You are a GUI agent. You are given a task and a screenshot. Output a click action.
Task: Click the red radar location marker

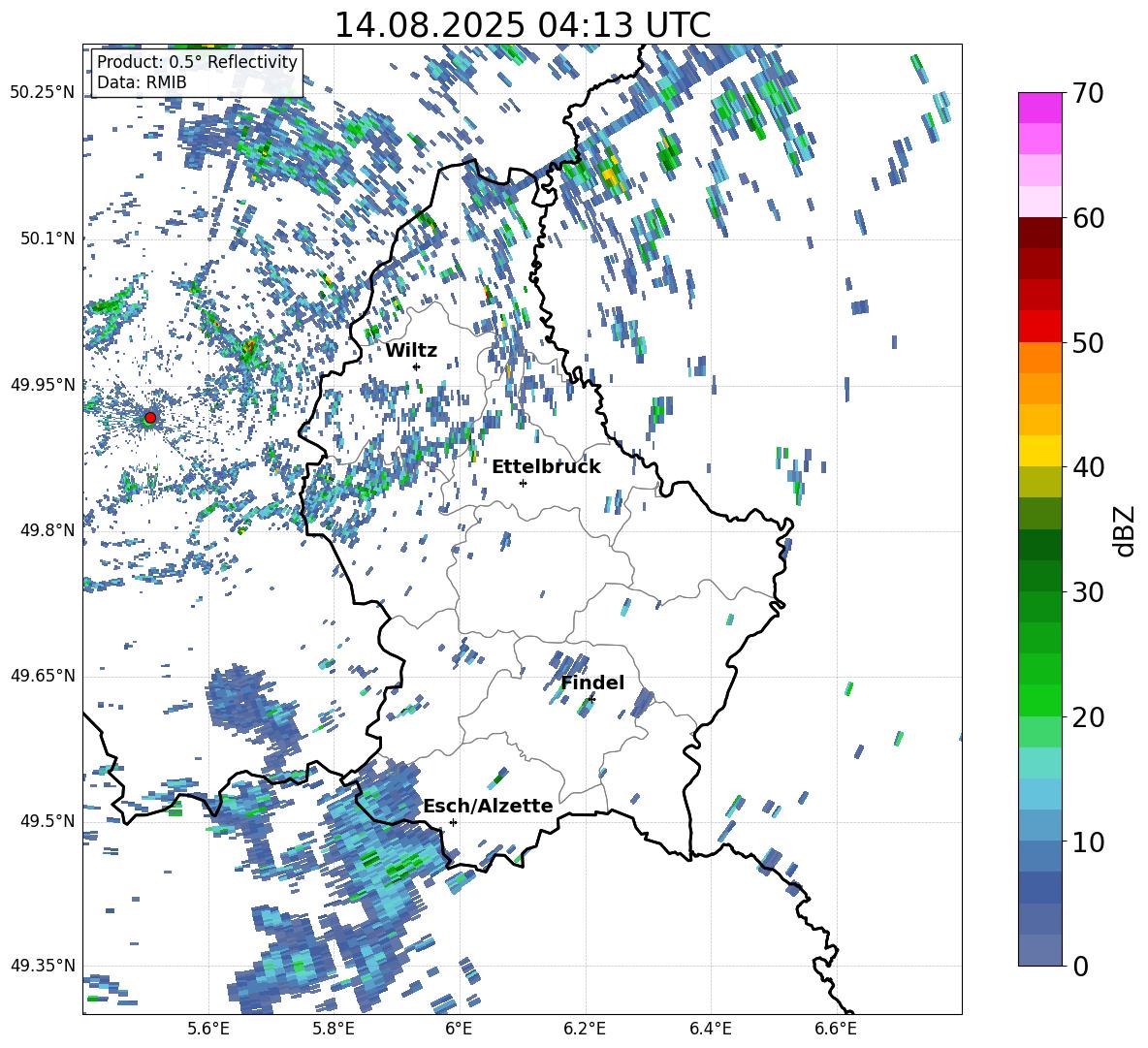point(150,417)
